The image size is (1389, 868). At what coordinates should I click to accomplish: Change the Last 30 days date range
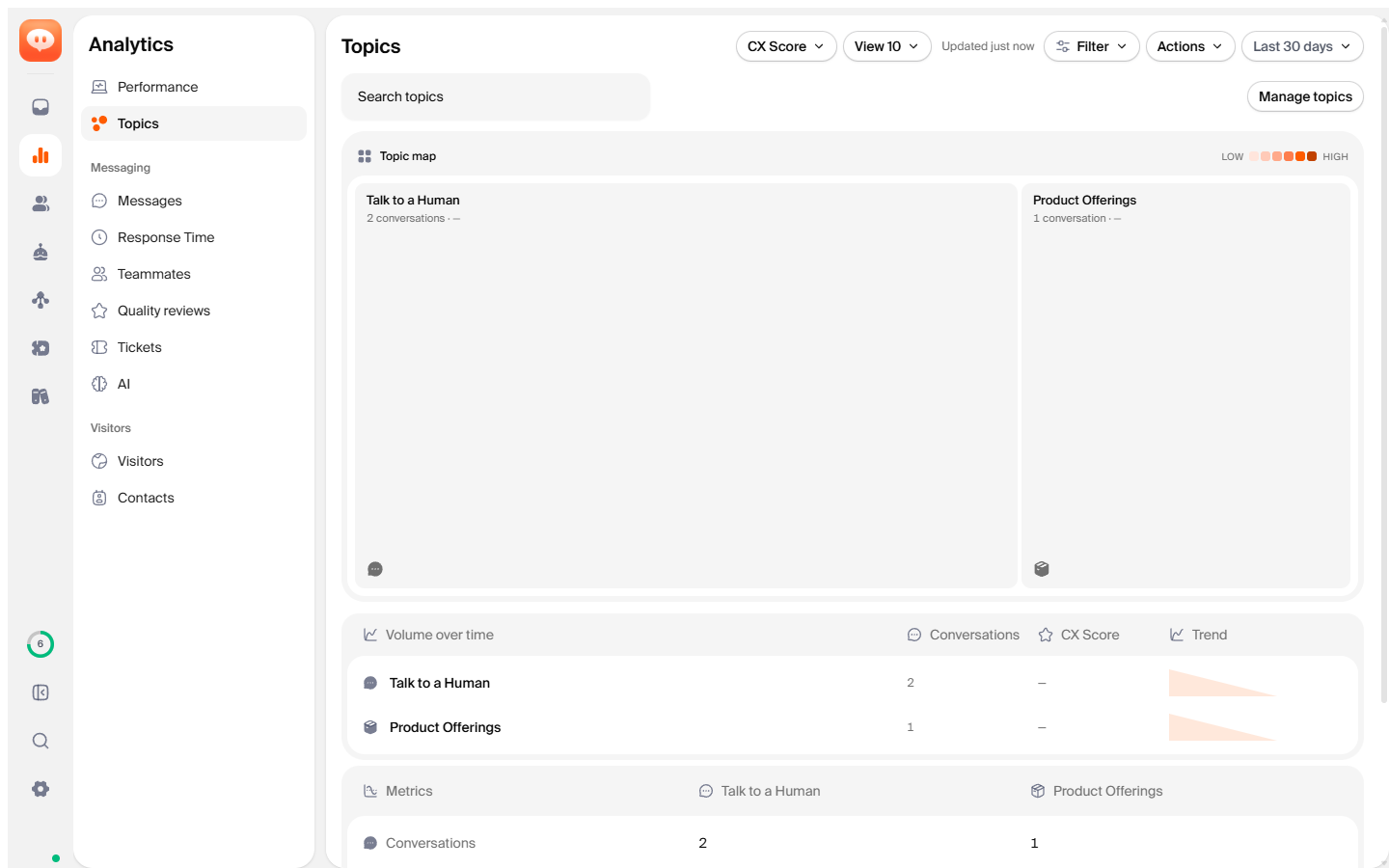click(1302, 46)
